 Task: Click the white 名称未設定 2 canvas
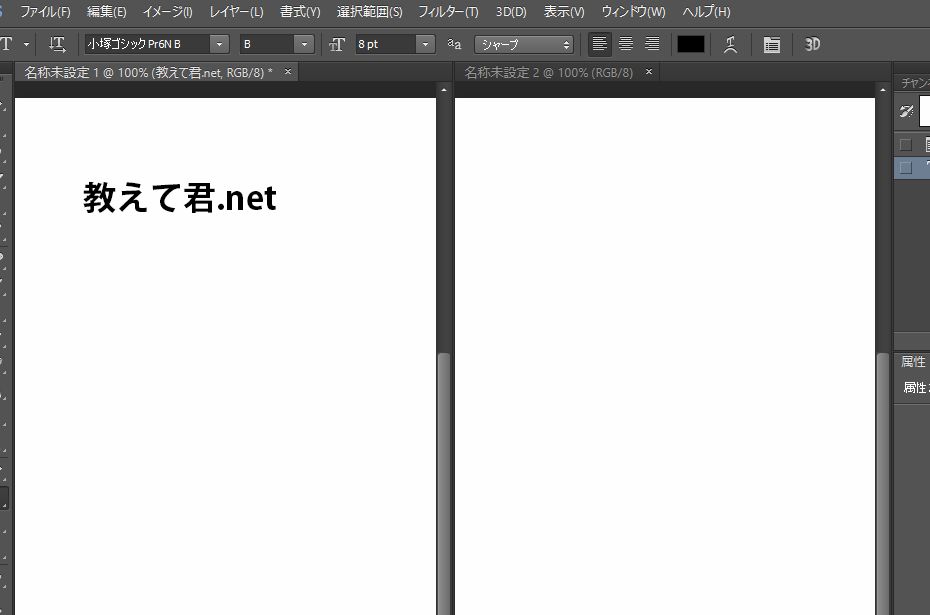coord(664,356)
